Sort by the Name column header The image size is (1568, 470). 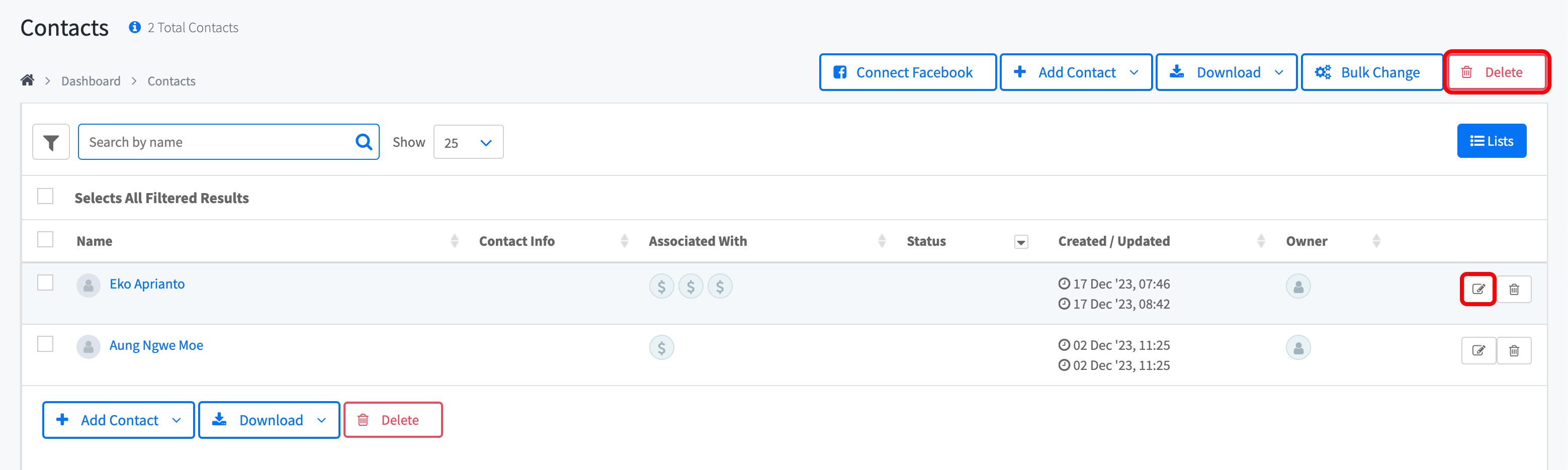pyautogui.click(x=95, y=241)
